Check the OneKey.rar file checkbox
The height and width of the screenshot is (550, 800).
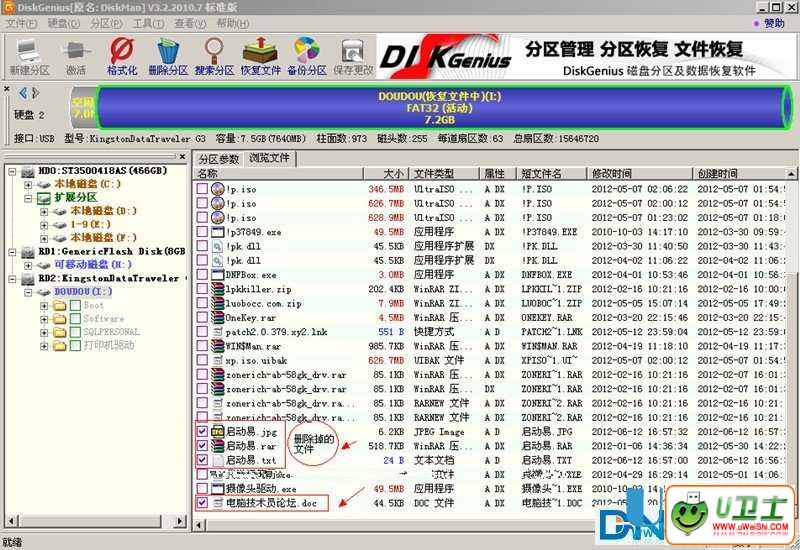(x=202, y=317)
